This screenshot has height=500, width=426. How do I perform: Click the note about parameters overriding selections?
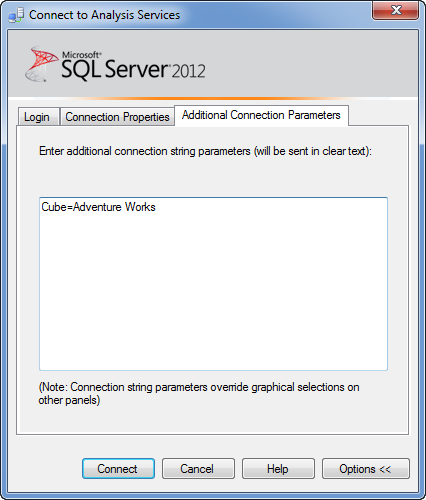click(x=199, y=394)
